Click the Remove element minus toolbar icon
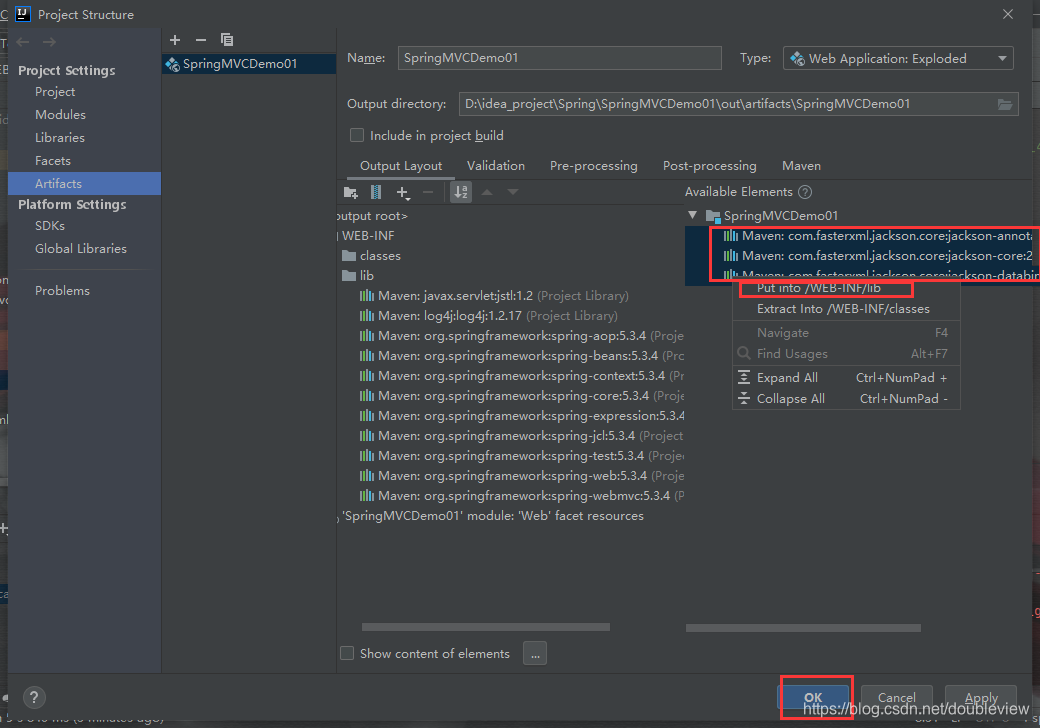This screenshot has height=728, width=1040. [428, 192]
